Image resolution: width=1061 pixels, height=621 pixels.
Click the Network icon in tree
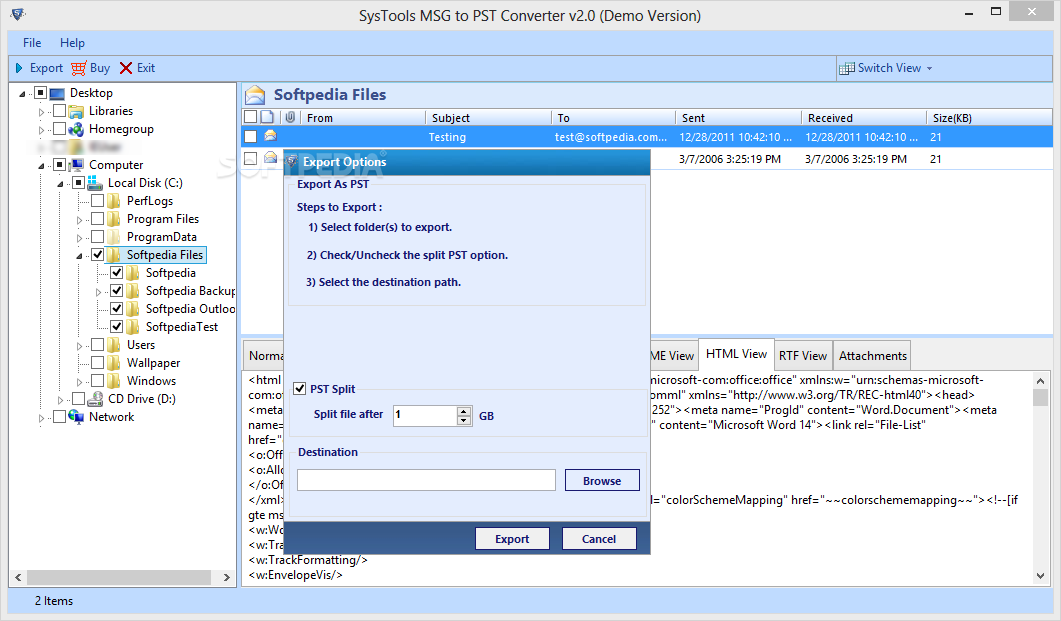[x=76, y=417]
